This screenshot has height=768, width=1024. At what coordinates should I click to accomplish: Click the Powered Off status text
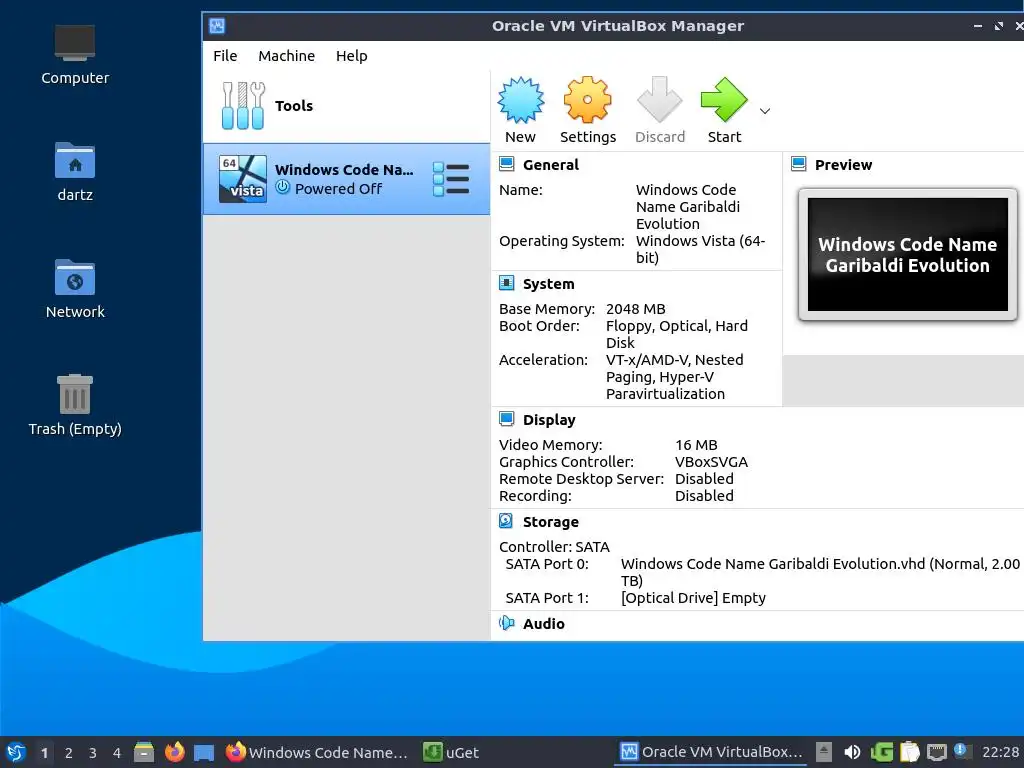coord(338,189)
